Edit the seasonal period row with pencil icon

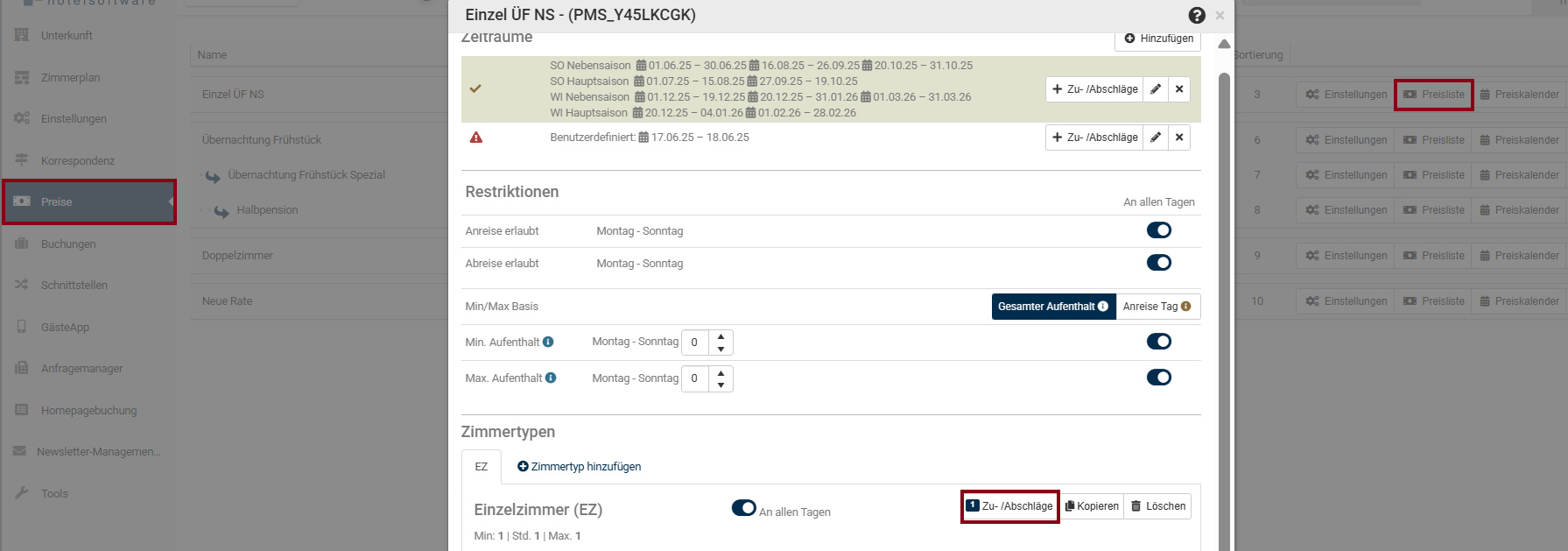point(1156,89)
